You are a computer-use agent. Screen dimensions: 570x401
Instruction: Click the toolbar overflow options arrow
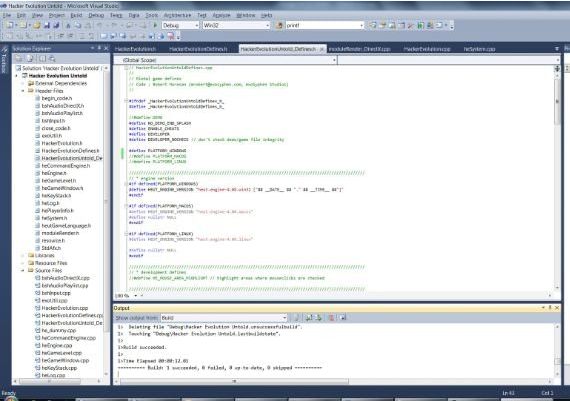click(451, 26)
